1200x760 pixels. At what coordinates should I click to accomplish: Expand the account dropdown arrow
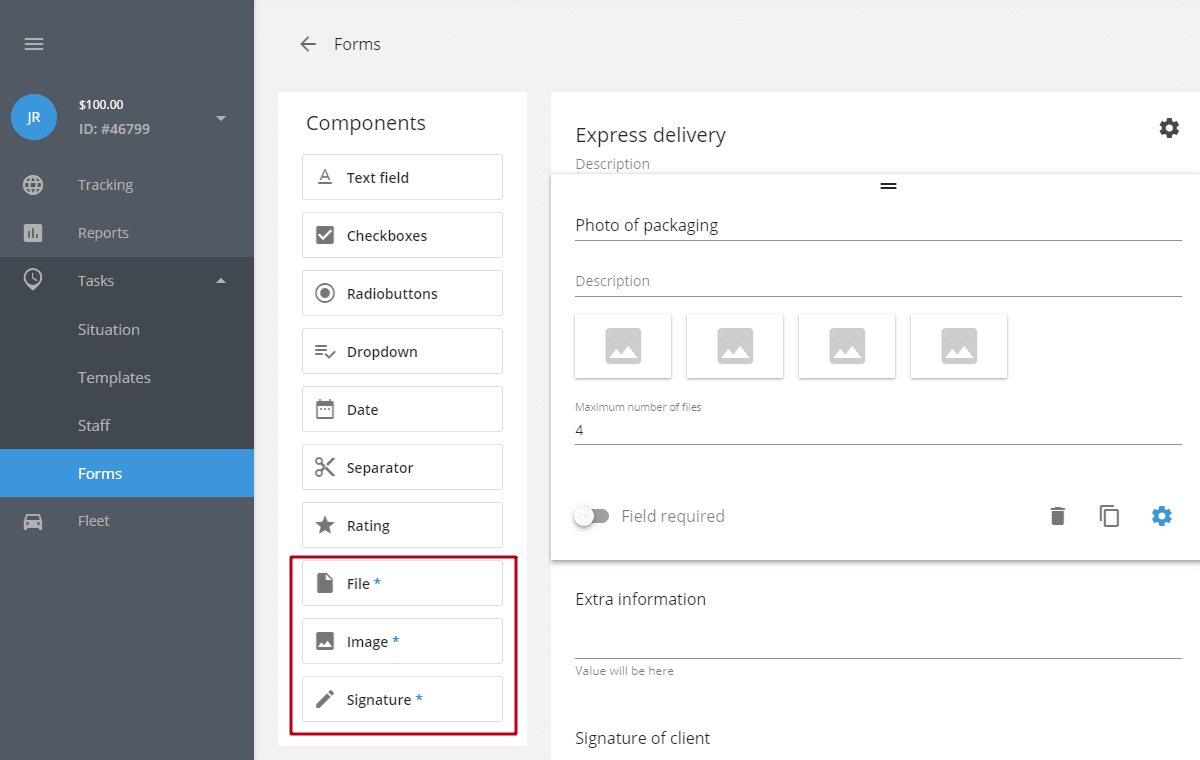click(221, 118)
